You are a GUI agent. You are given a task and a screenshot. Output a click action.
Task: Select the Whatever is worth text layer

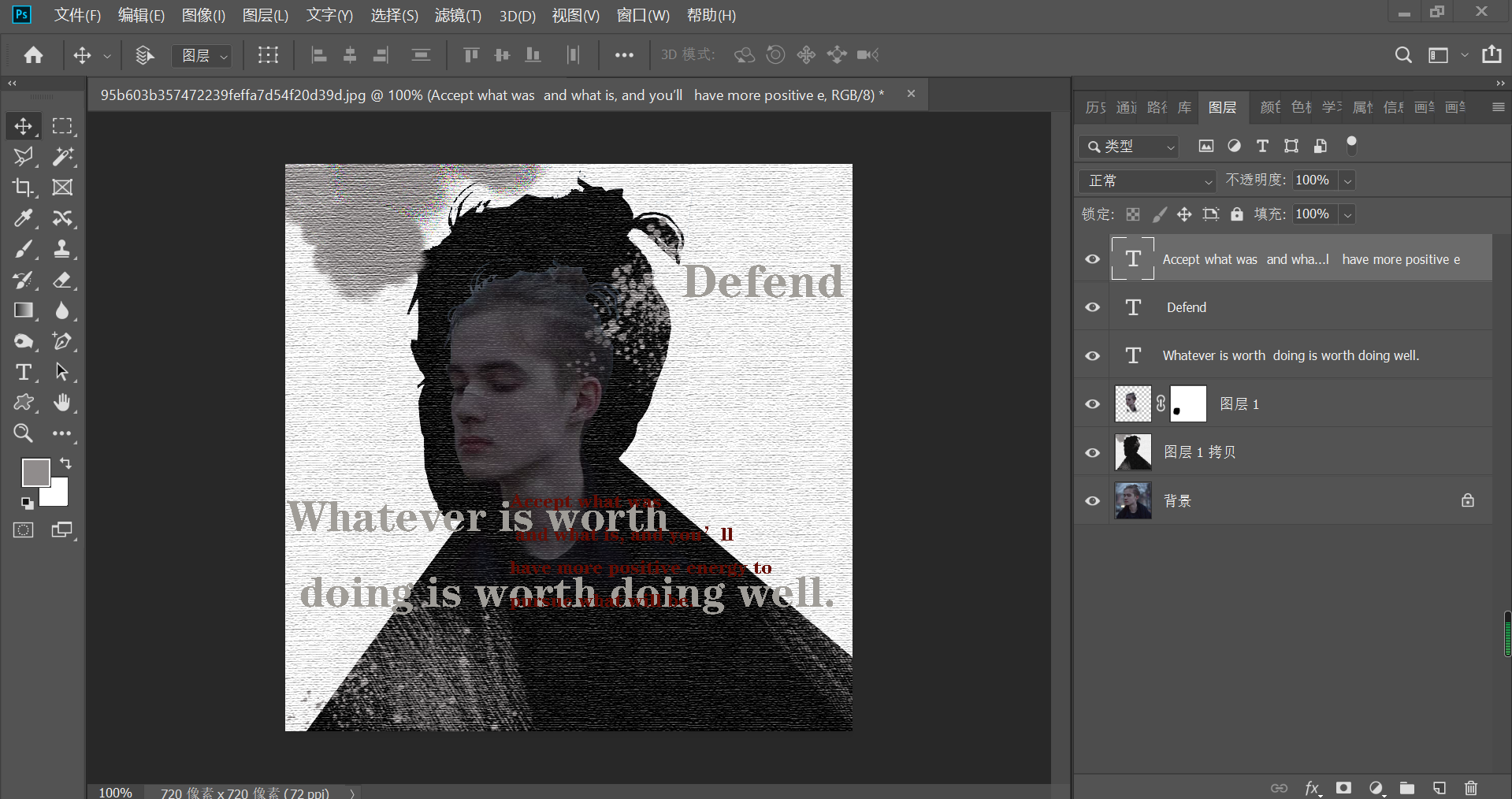click(x=1290, y=355)
